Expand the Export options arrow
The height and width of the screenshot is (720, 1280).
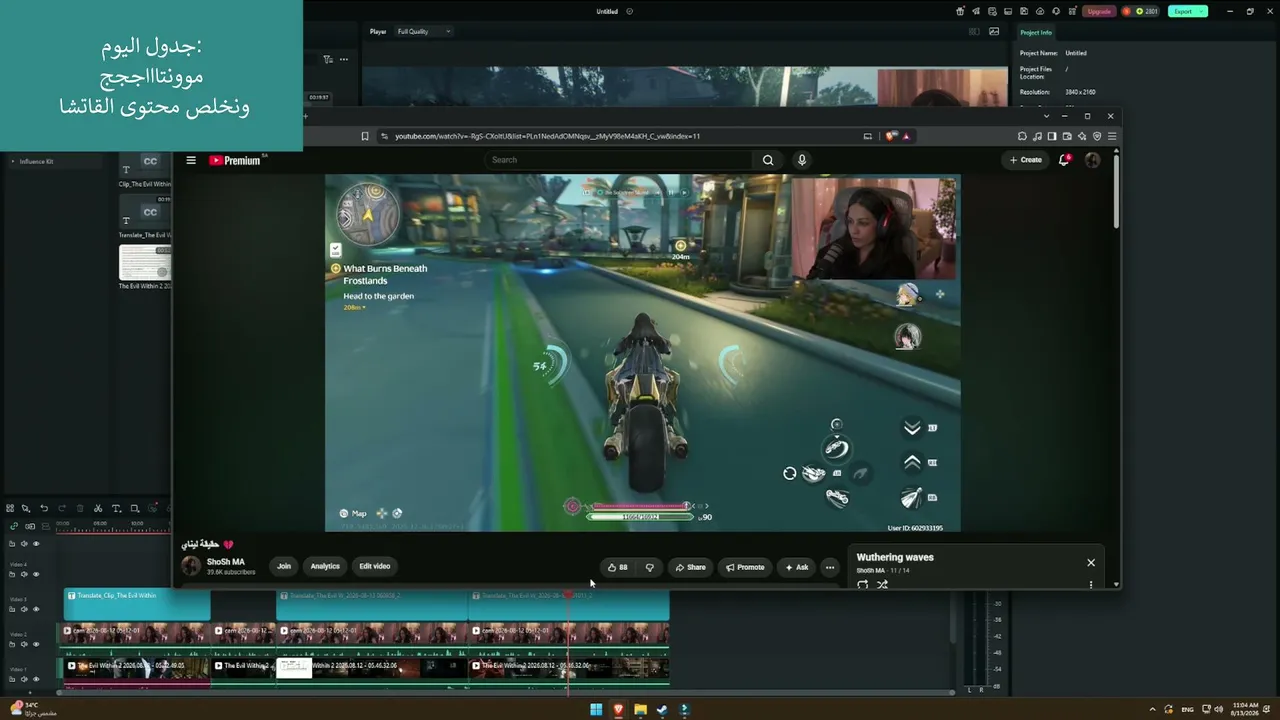click(x=1202, y=11)
